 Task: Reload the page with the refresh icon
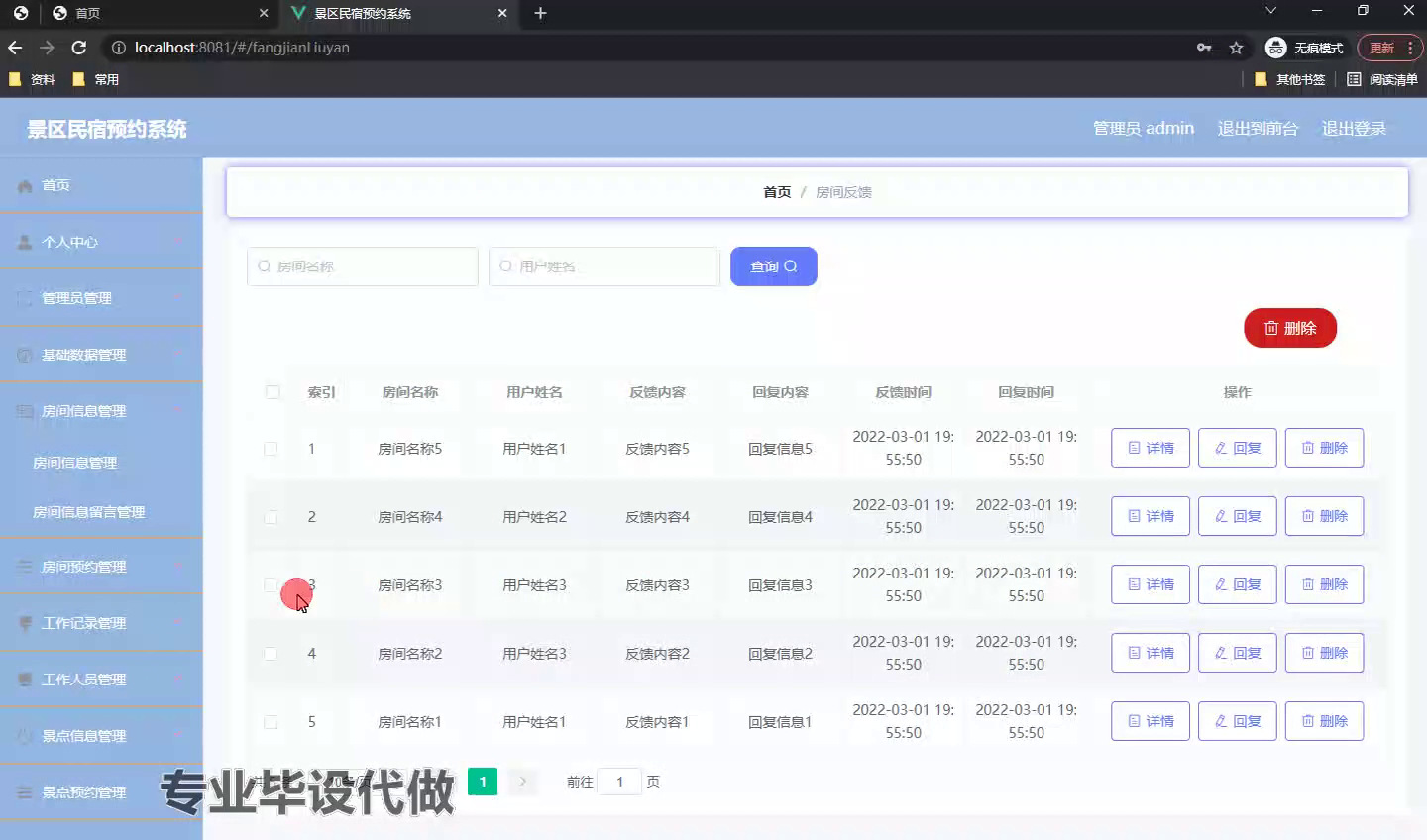[79, 48]
